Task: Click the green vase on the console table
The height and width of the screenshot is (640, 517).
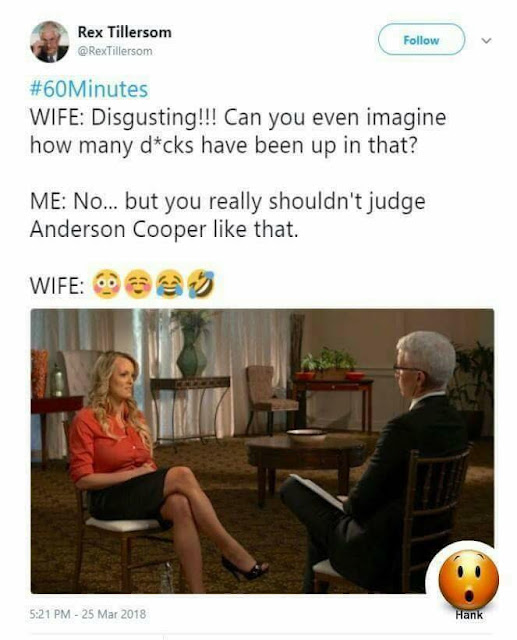Action: pyautogui.click(x=193, y=353)
